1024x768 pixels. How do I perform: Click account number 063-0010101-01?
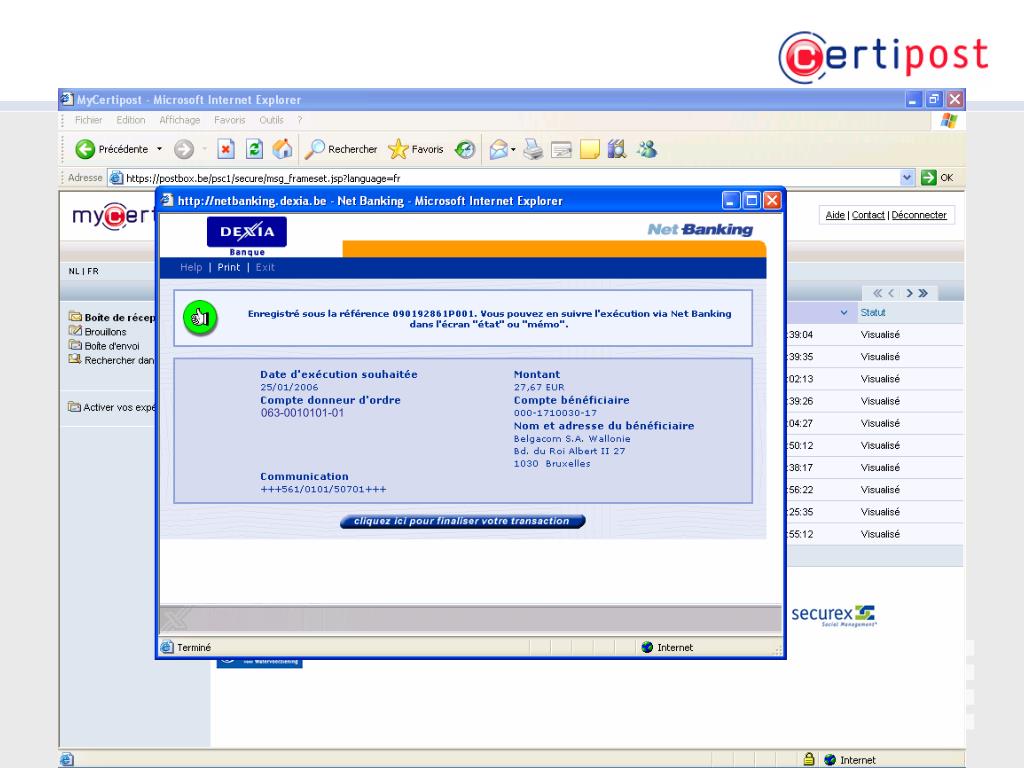tap(302, 413)
